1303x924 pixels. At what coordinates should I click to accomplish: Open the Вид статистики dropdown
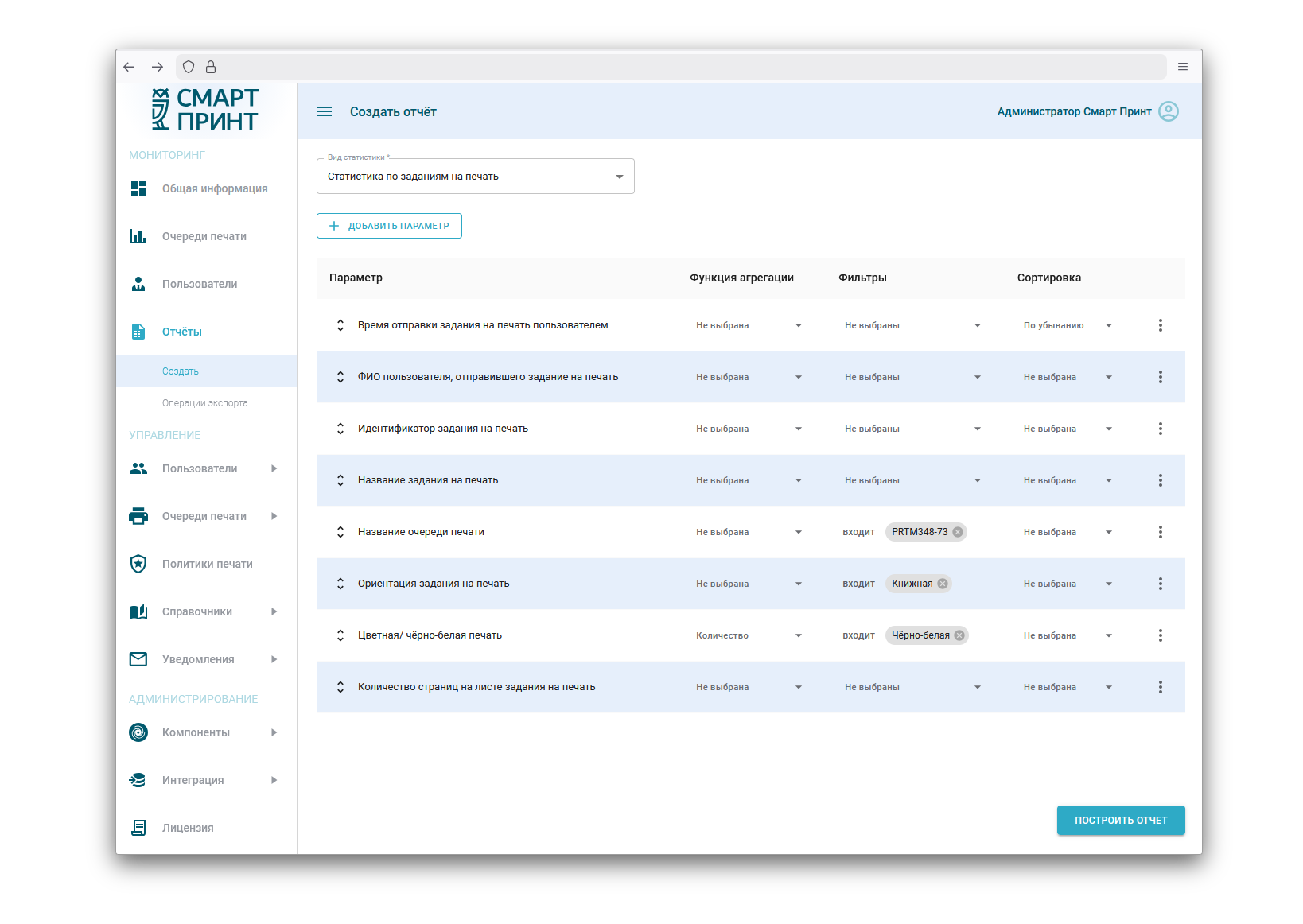475,177
